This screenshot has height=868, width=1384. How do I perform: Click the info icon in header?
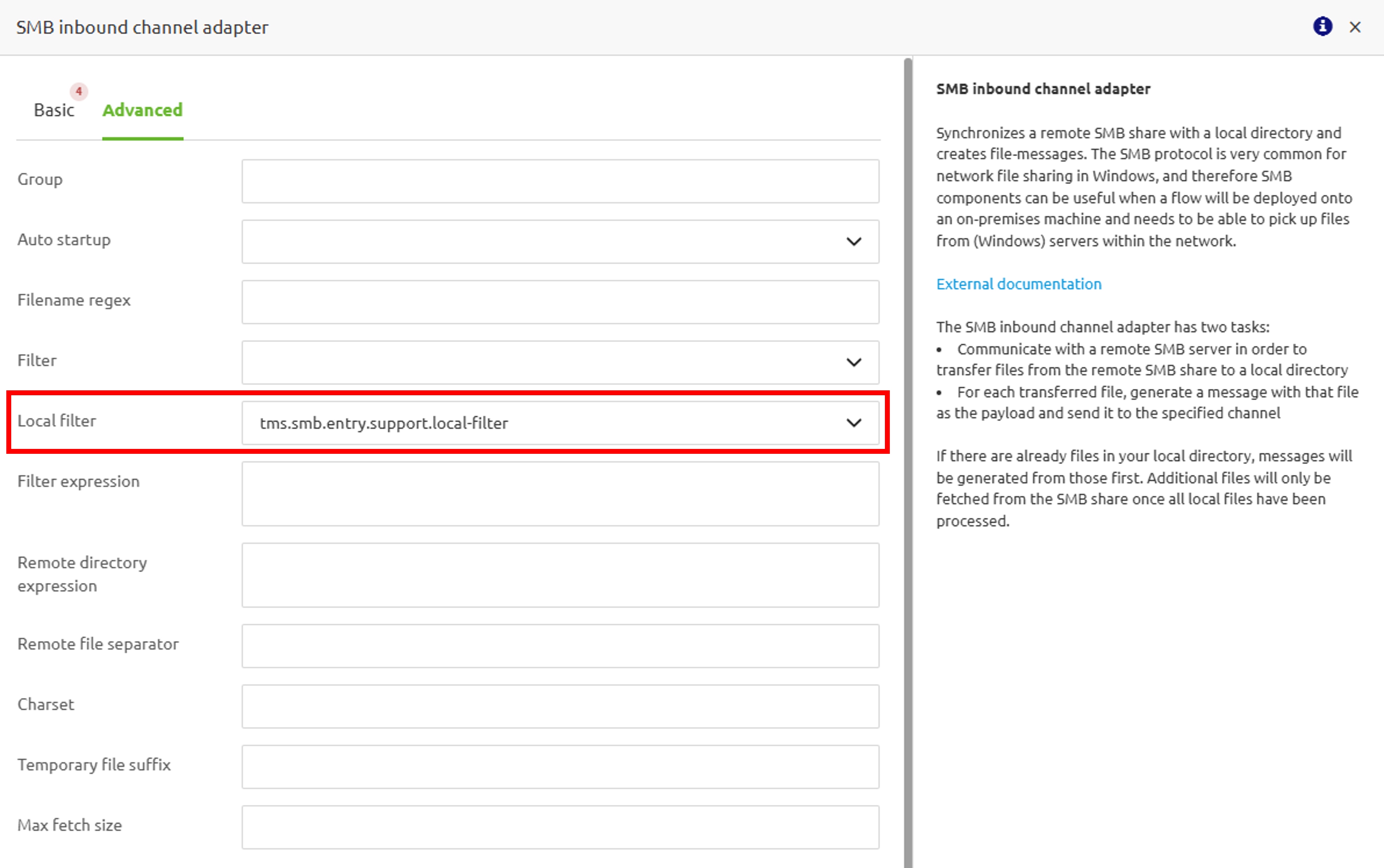(1322, 26)
